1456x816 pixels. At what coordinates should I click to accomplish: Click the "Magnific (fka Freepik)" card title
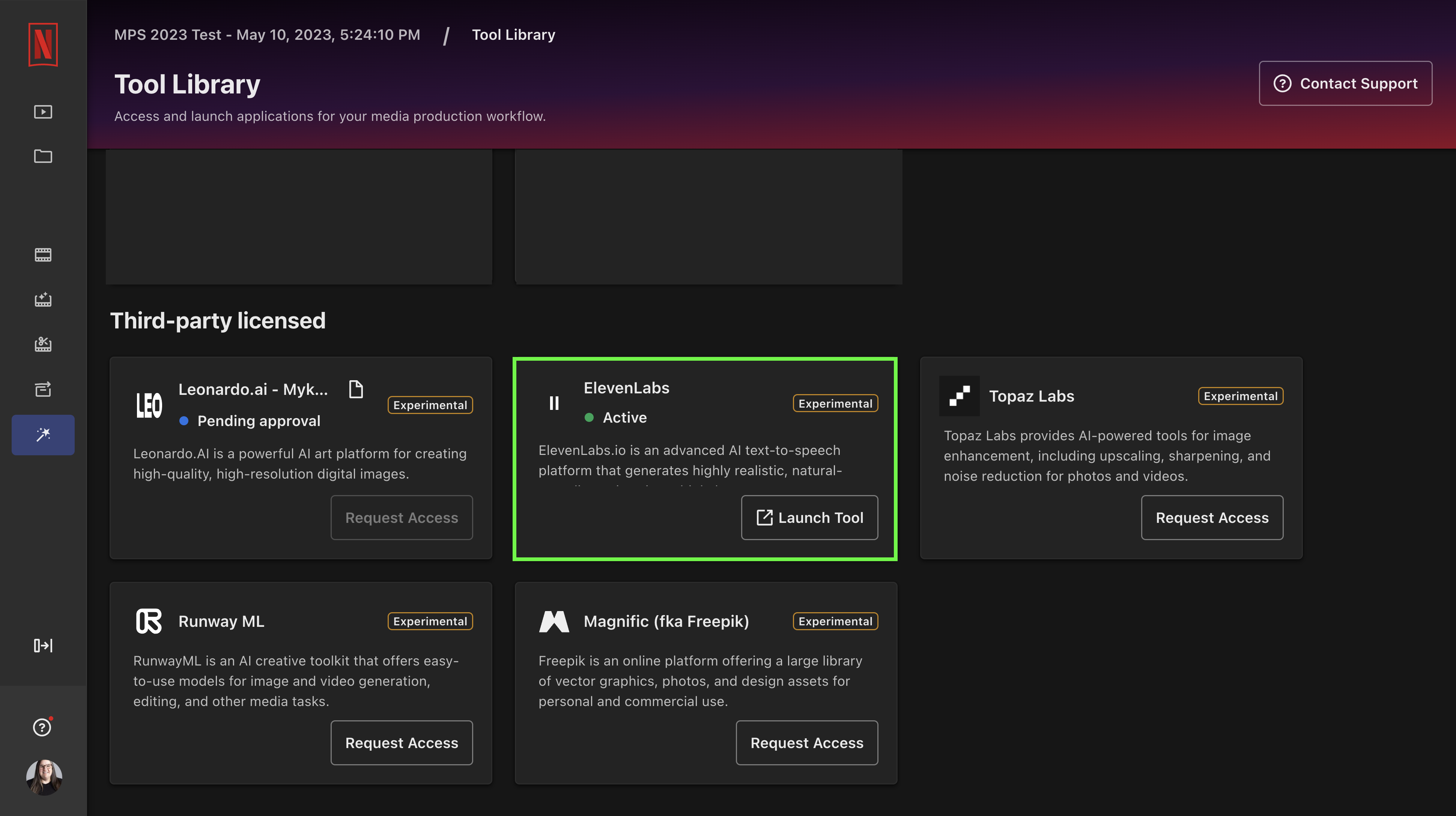coord(666,621)
